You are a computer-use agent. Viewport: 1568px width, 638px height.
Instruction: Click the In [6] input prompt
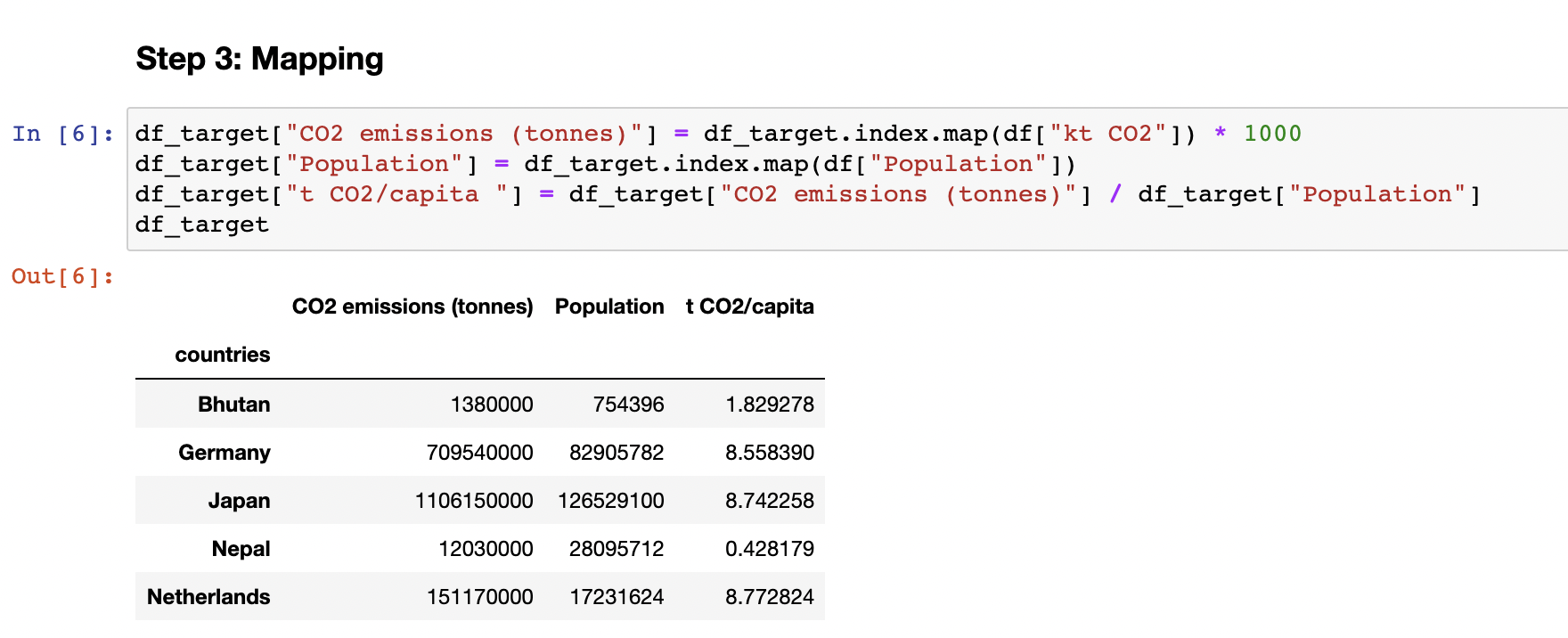[x=62, y=134]
